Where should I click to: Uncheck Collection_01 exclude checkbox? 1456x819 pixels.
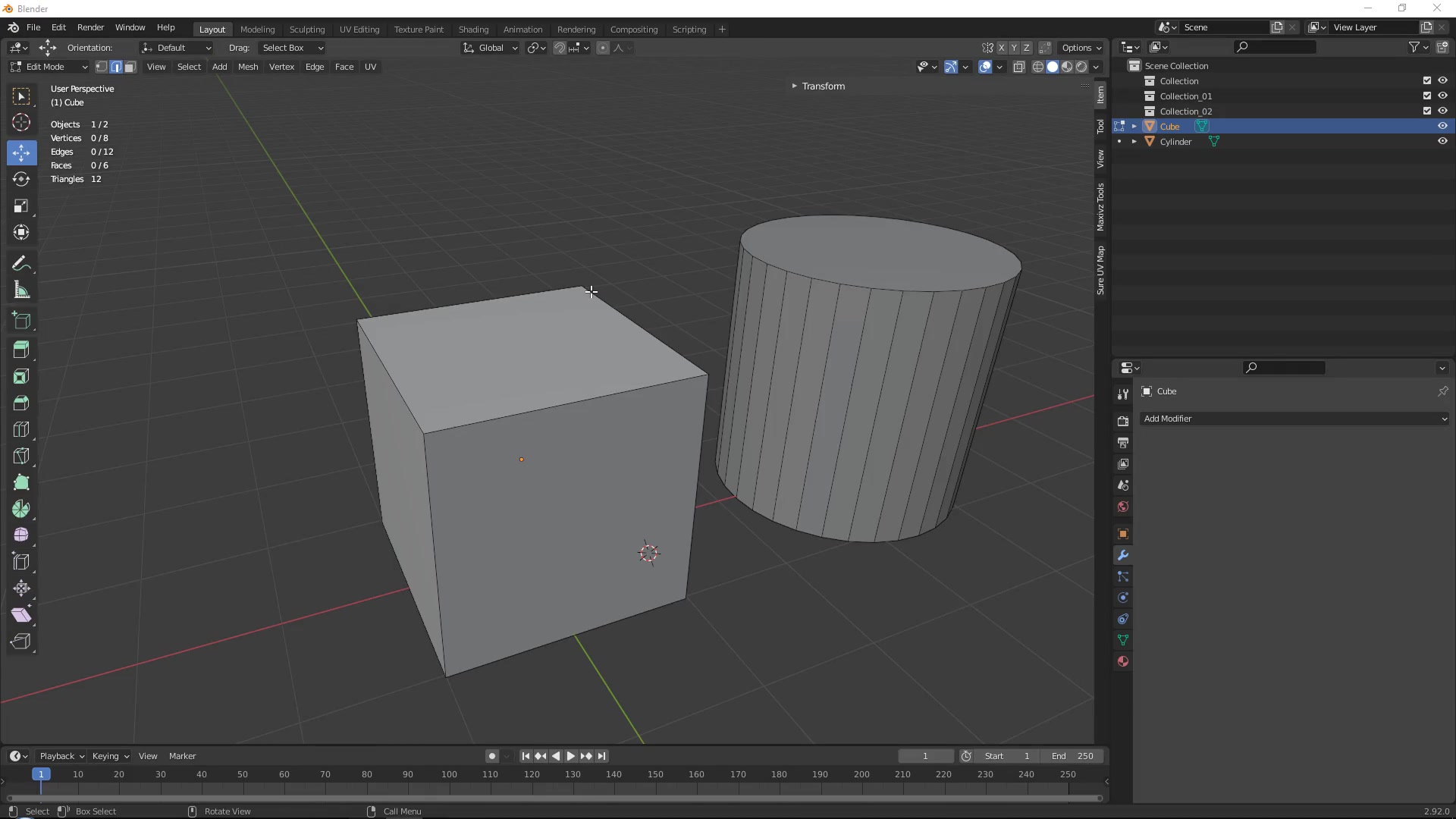point(1427,96)
